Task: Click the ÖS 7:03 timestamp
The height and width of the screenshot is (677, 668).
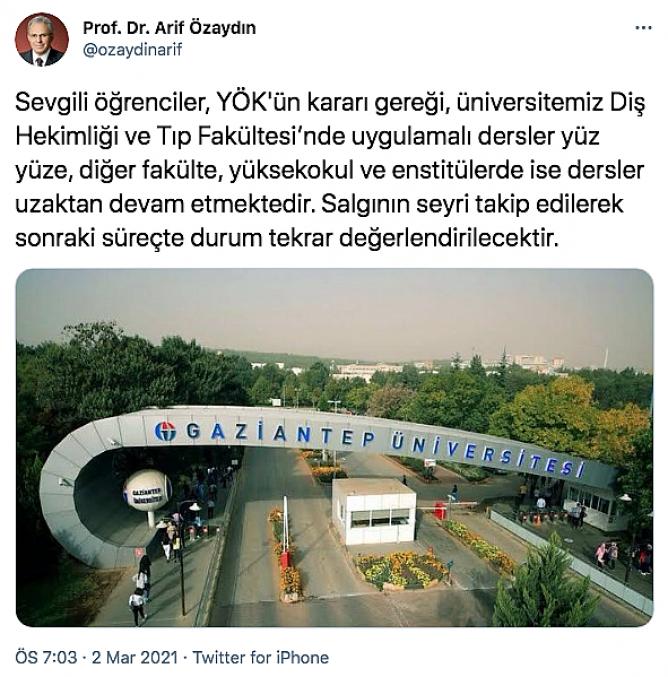Action: click(x=46, y=658)
